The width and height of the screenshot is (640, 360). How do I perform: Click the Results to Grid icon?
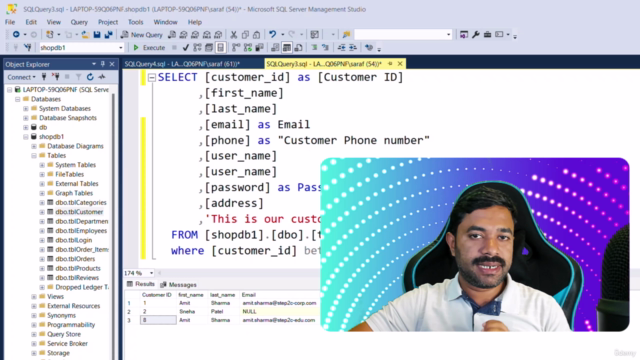(287, 48)
